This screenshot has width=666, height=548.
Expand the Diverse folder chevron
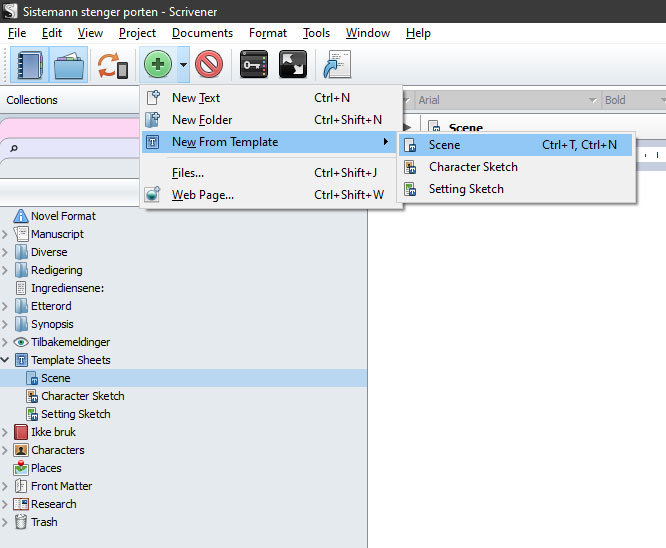coord(5,252)
